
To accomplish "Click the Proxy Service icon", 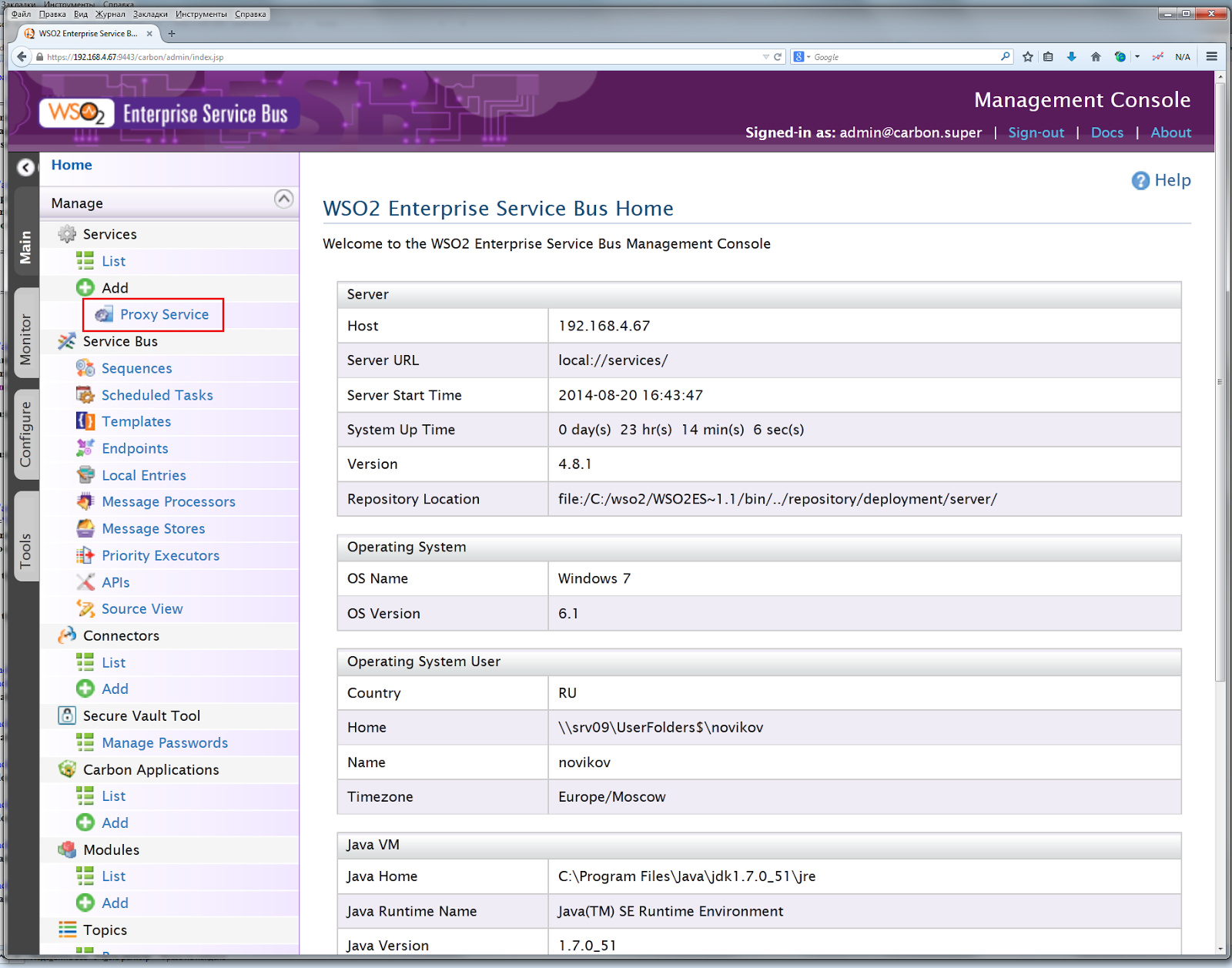I will click(x=104, y=314).
